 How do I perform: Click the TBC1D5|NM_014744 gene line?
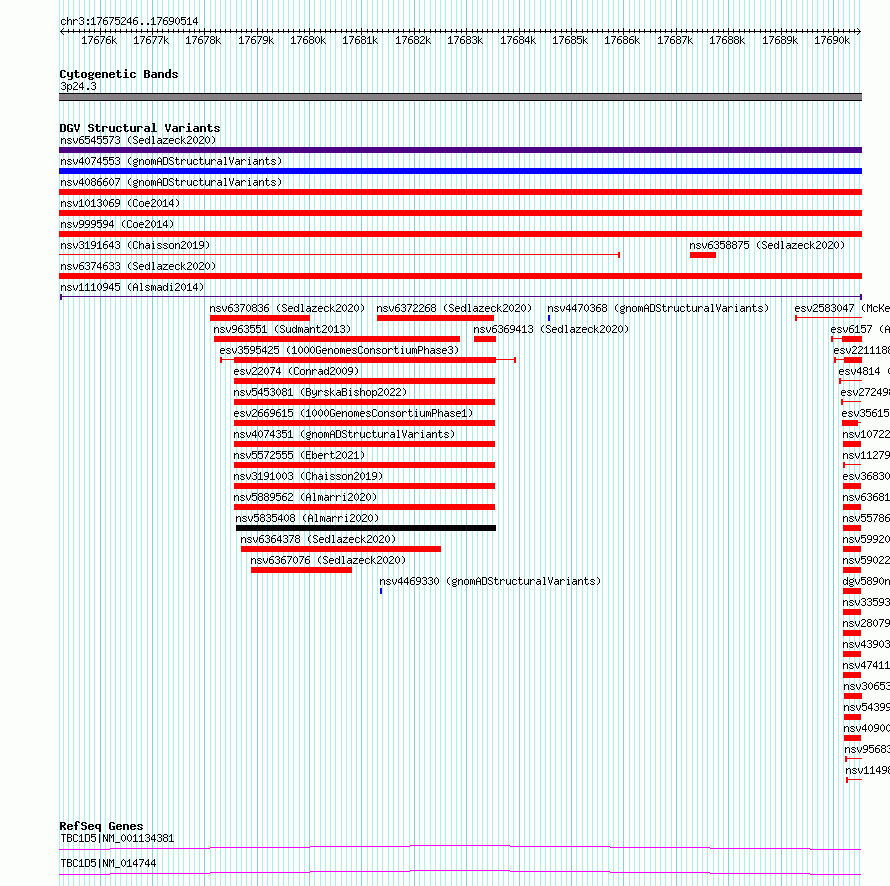460,872
